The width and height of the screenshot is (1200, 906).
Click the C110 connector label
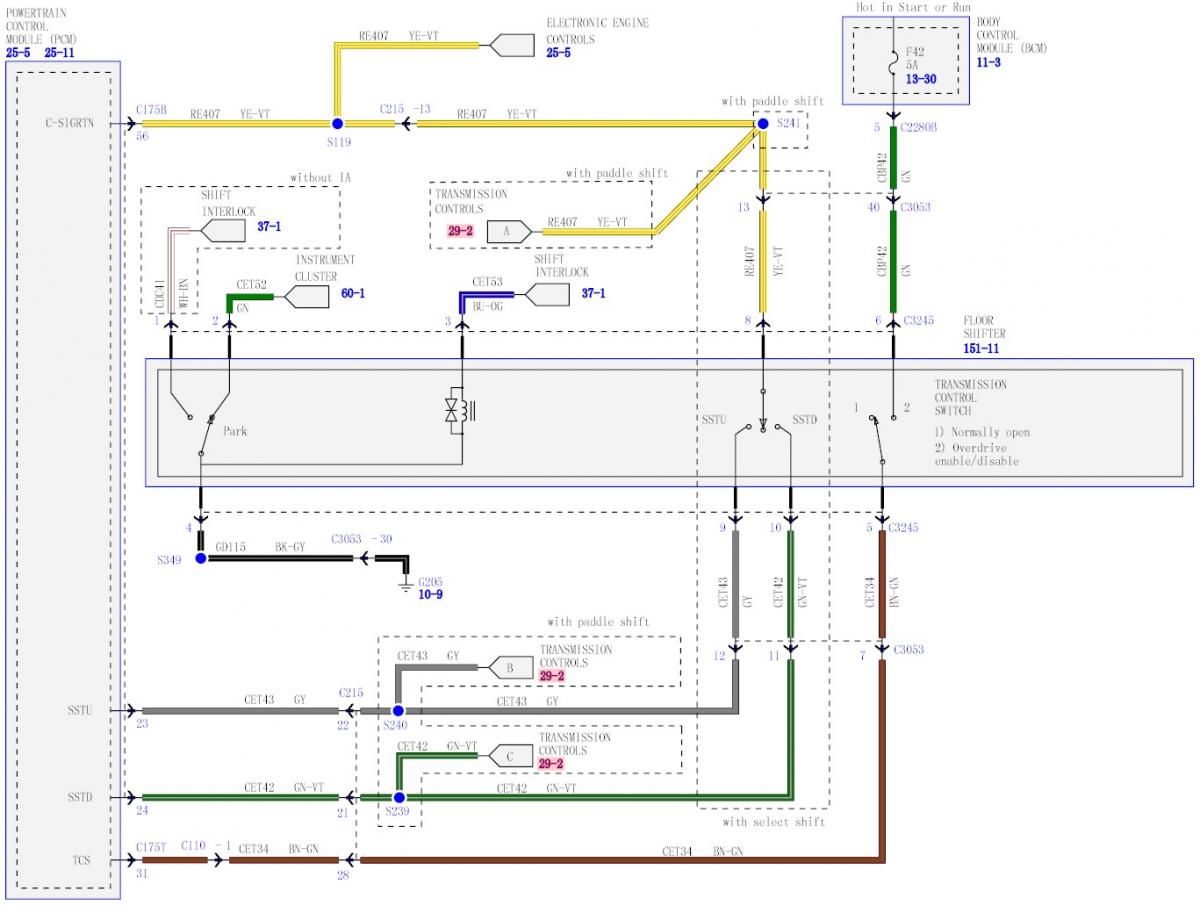pyautogui.click(x=193, y=846)
